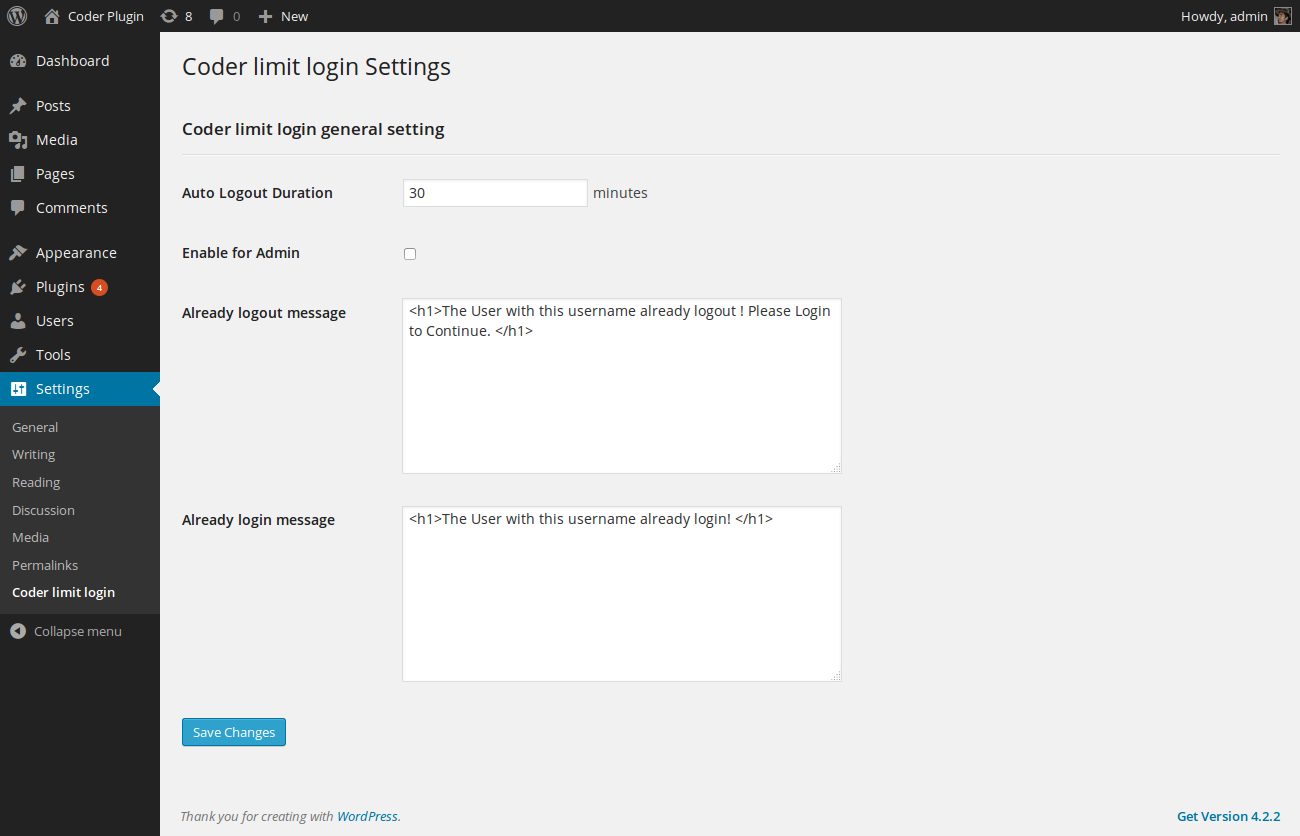Select Coder limit login submenu item
Screen dimensions: 1300x836
click(63, 592)
